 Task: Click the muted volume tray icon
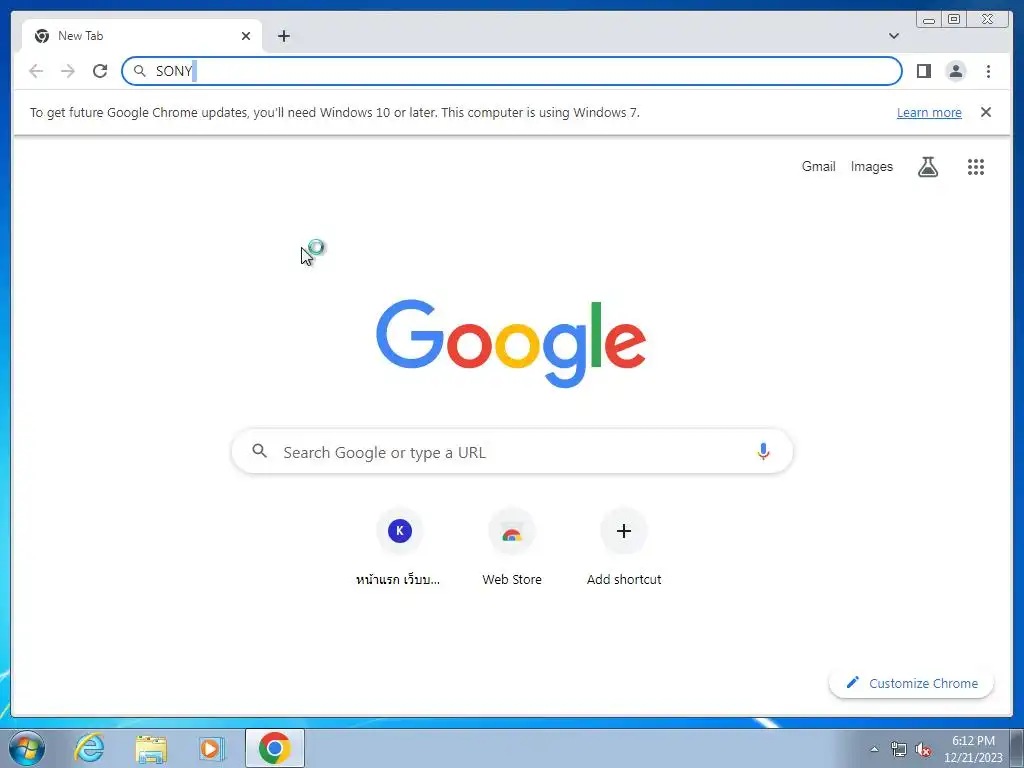click(923, 749)
